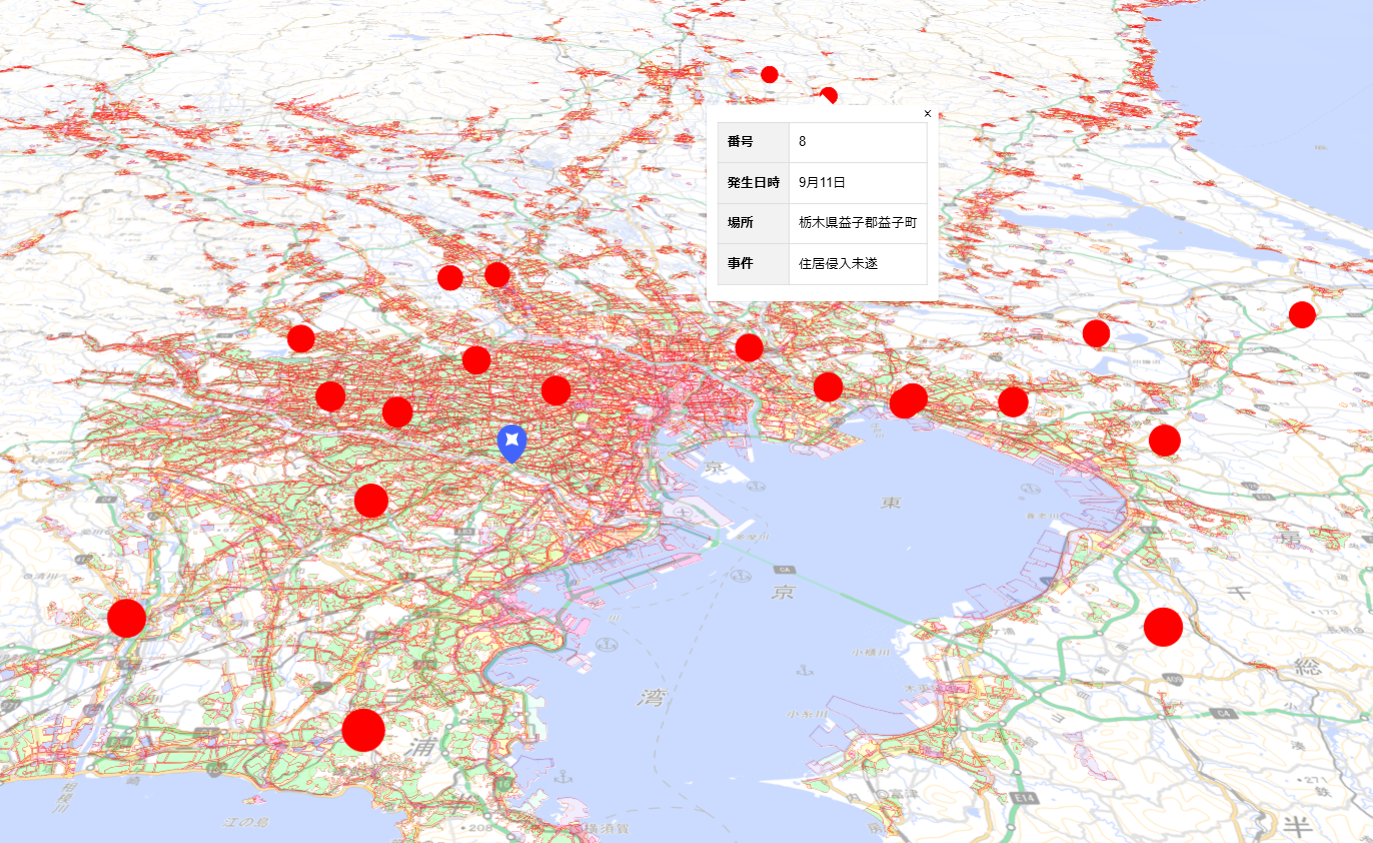Viewport: 1373px width, 843px height.
Task: Select the red marker directly below-left of blue pin
Action: [371, 500]
